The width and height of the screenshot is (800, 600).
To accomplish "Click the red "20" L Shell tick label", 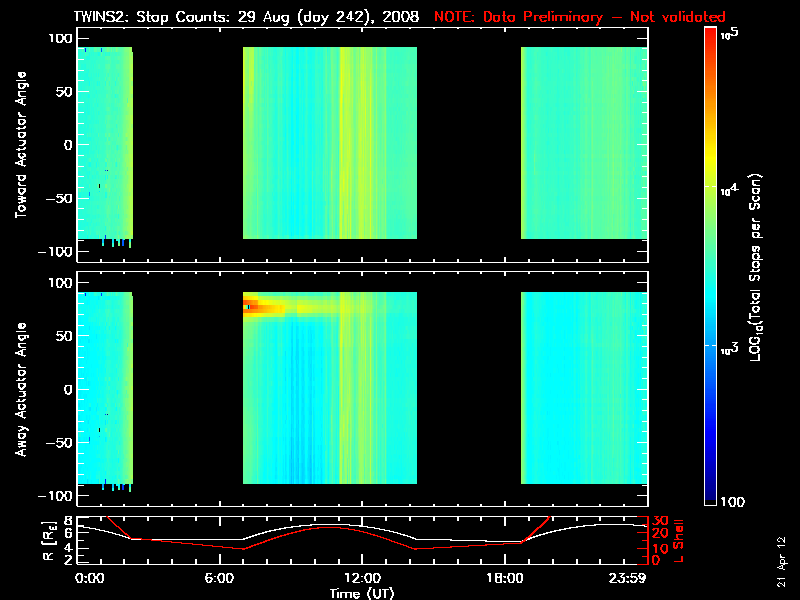I will 660,534.
